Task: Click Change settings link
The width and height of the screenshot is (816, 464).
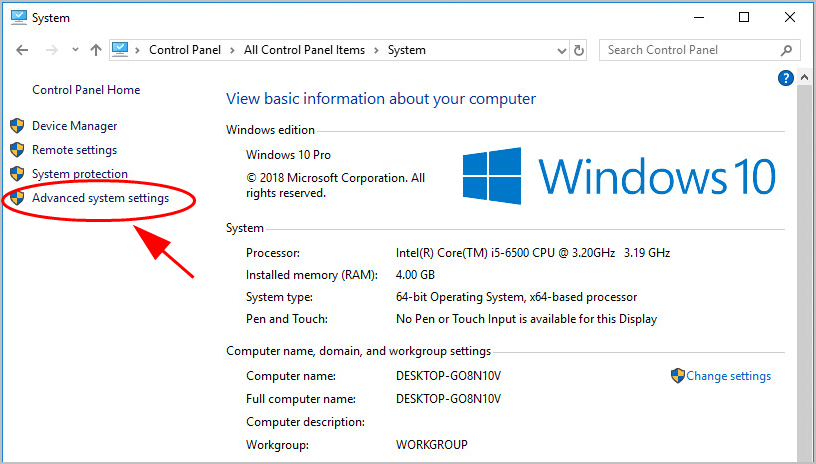Action: pyautogui.click(x=728, y=376)
